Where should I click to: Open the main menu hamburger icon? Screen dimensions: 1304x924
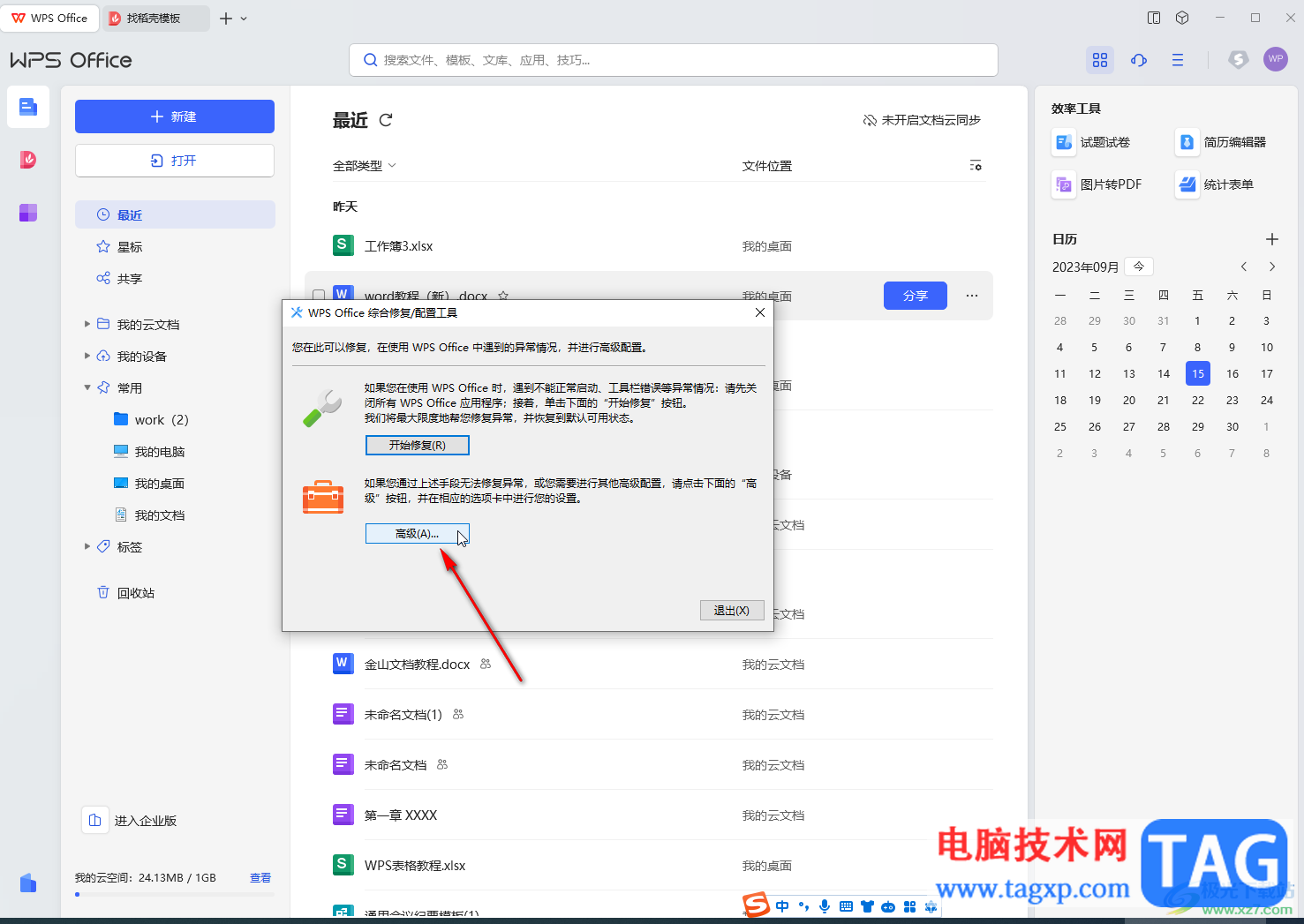(1178, 60)
